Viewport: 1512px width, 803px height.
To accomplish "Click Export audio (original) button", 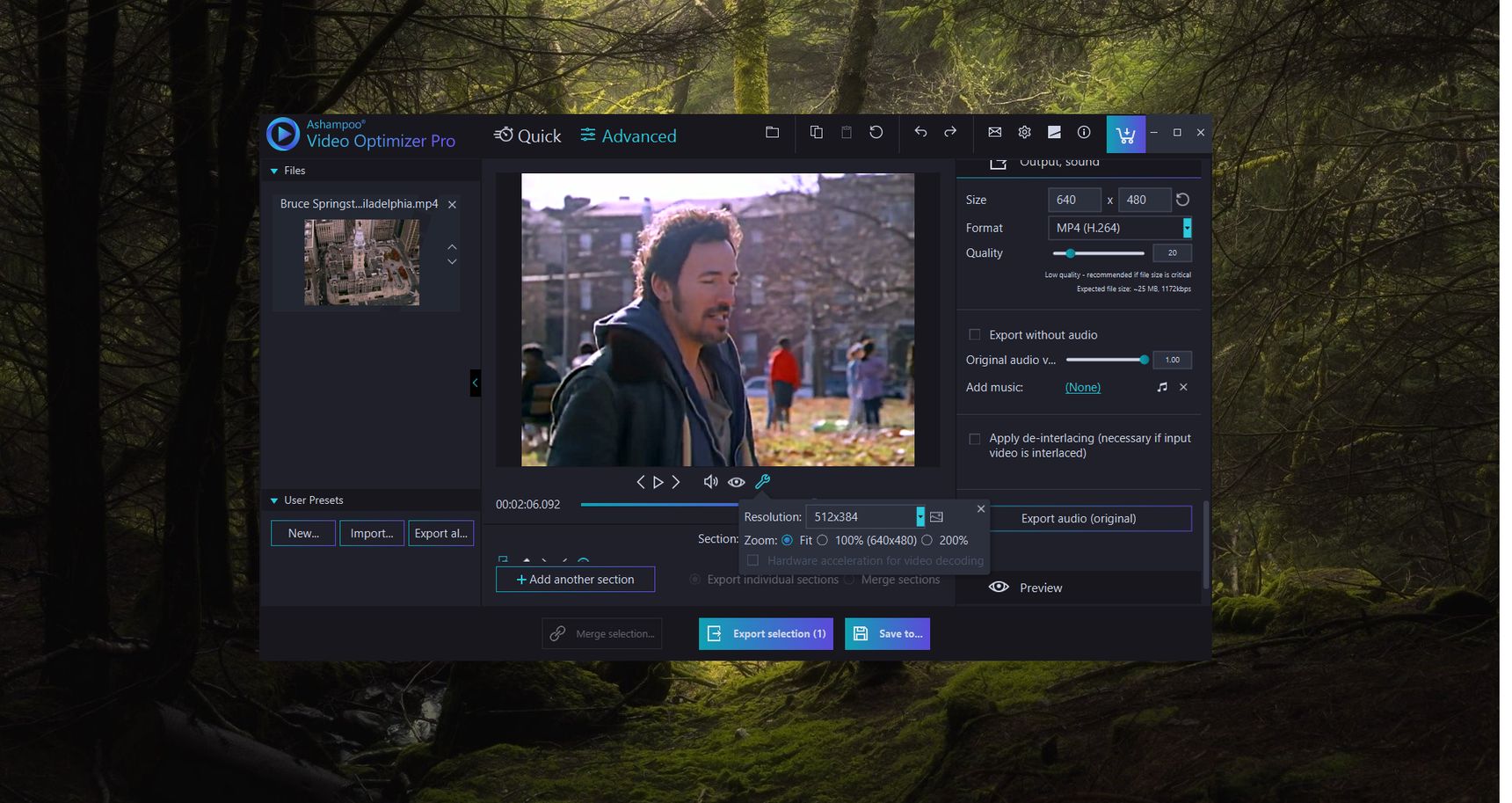I will point(1079,518).
